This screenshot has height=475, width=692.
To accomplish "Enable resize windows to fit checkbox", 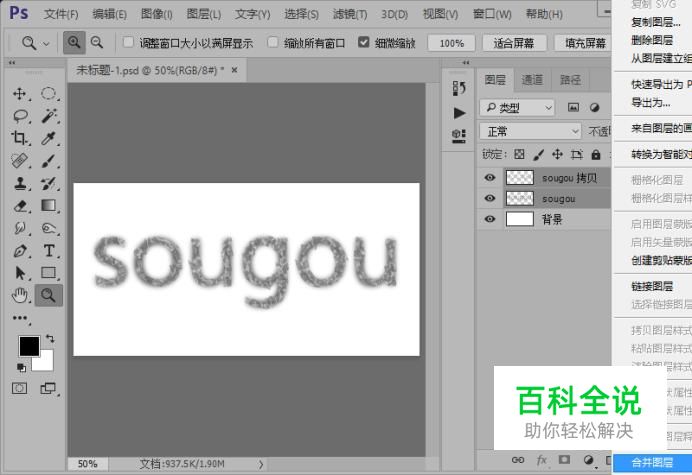I will (128, 42).
